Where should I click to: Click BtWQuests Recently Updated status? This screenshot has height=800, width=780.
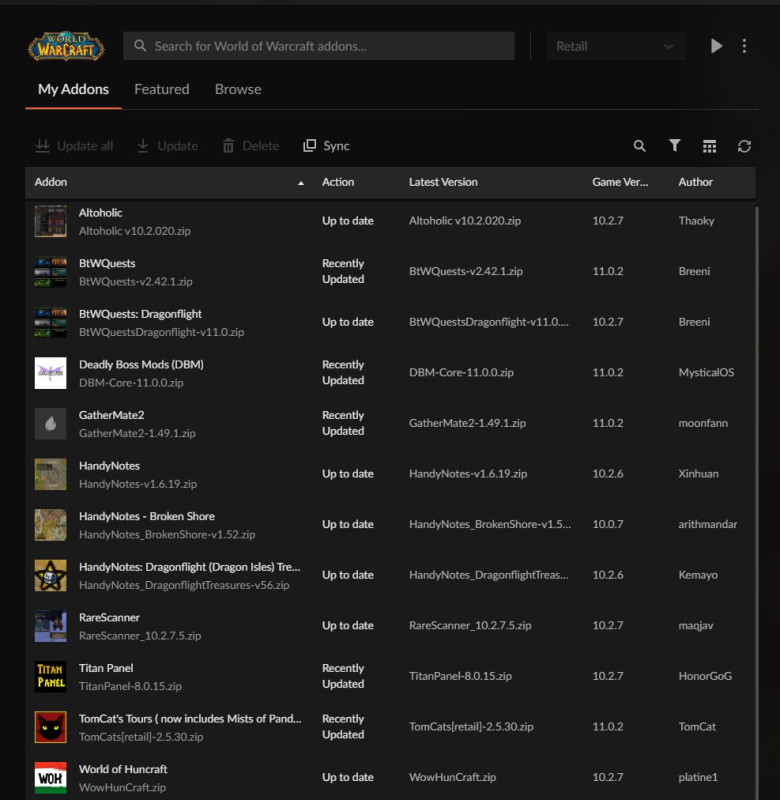click(343, 271)
